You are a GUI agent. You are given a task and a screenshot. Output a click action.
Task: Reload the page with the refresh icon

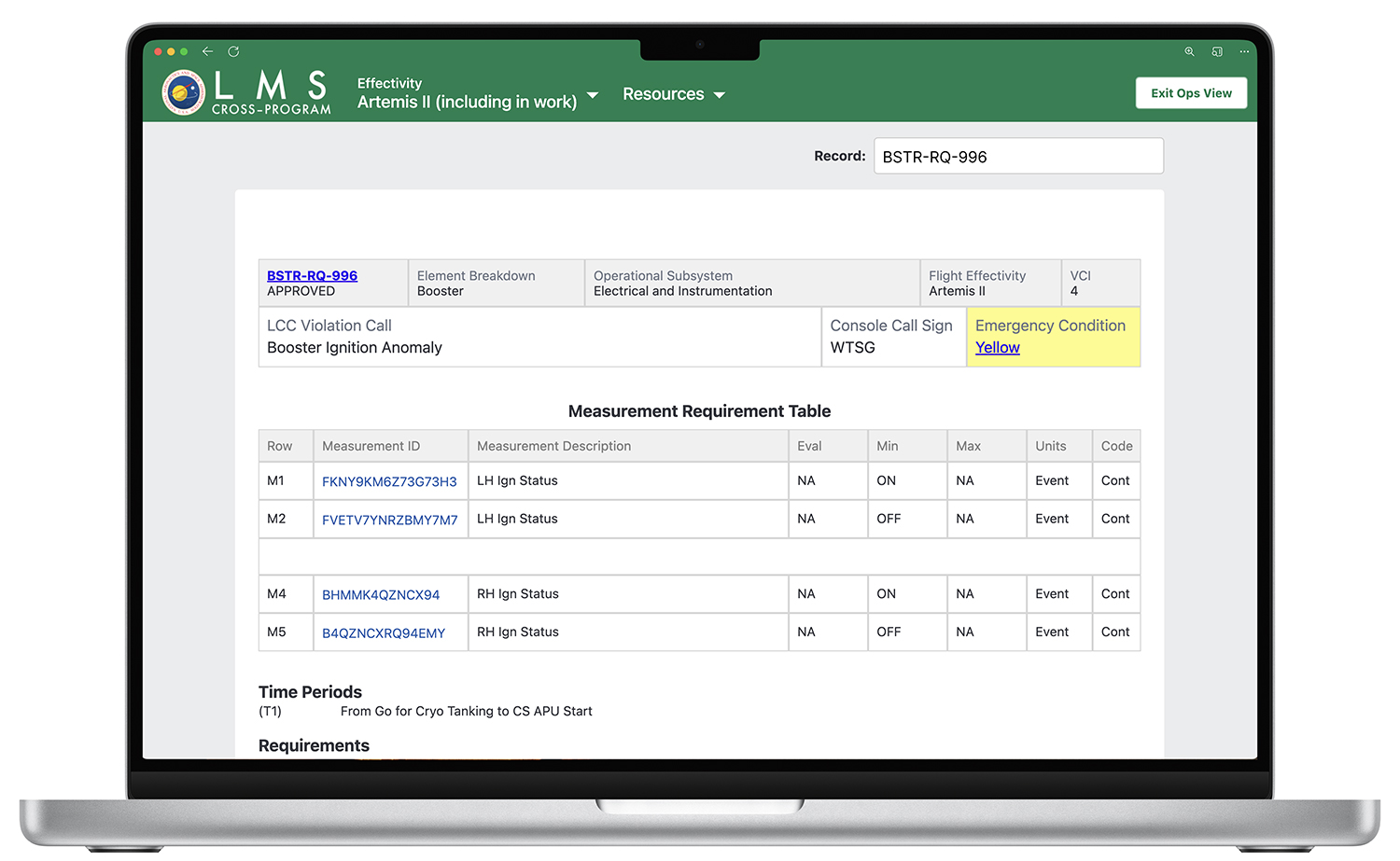pos(233,51)
